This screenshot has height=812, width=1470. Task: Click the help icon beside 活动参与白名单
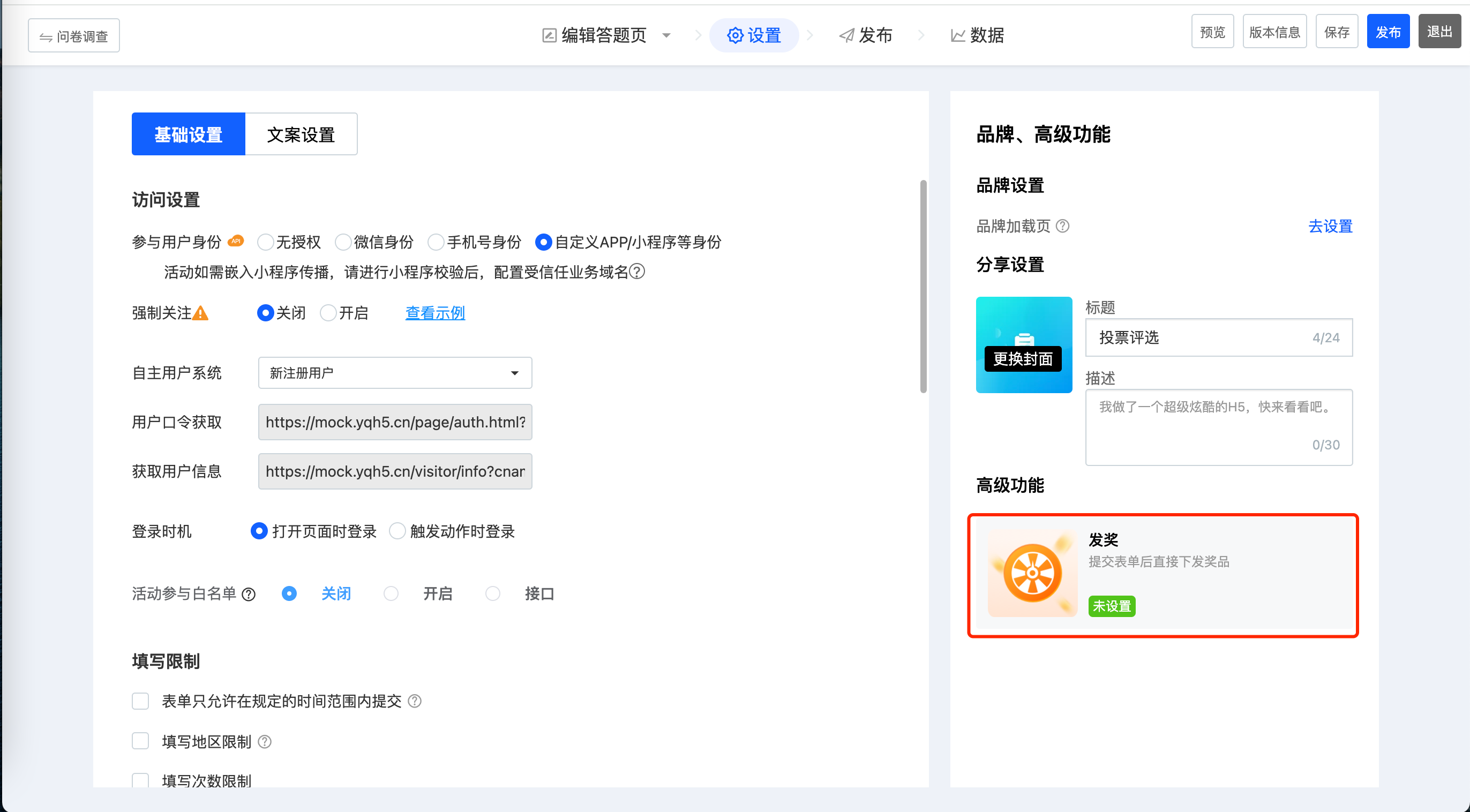(248, 595)
